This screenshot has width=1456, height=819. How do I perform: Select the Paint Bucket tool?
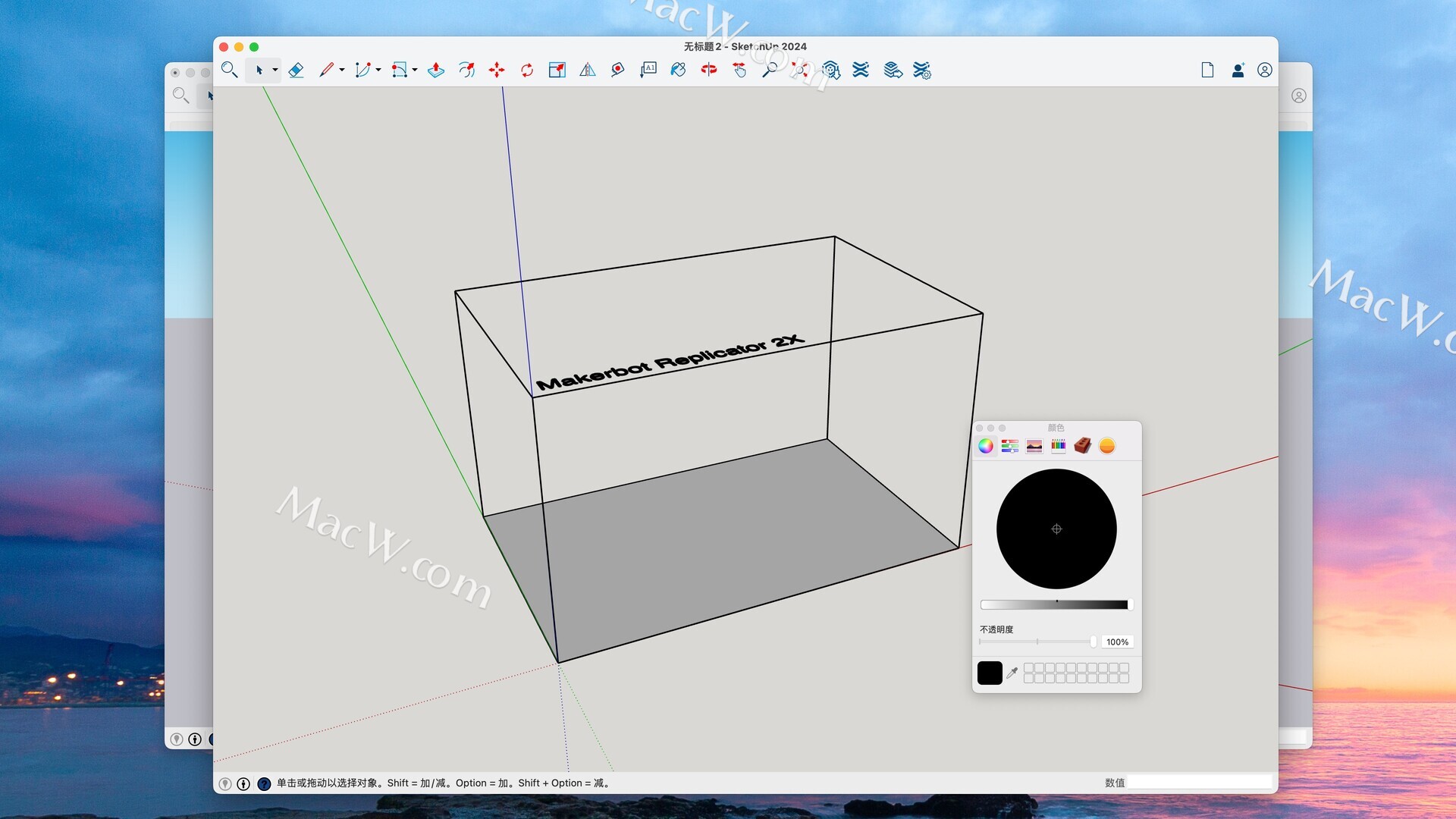679,70
